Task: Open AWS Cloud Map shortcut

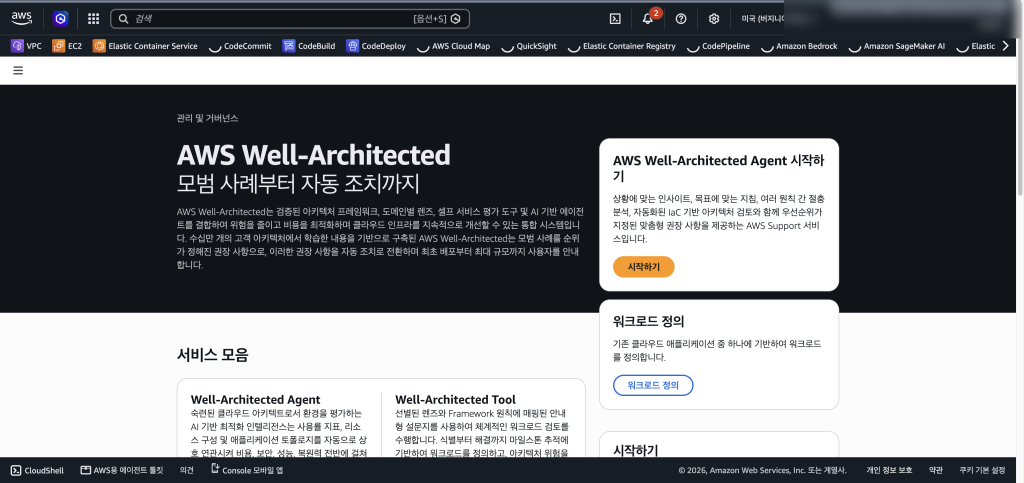Action: (453, 46)
